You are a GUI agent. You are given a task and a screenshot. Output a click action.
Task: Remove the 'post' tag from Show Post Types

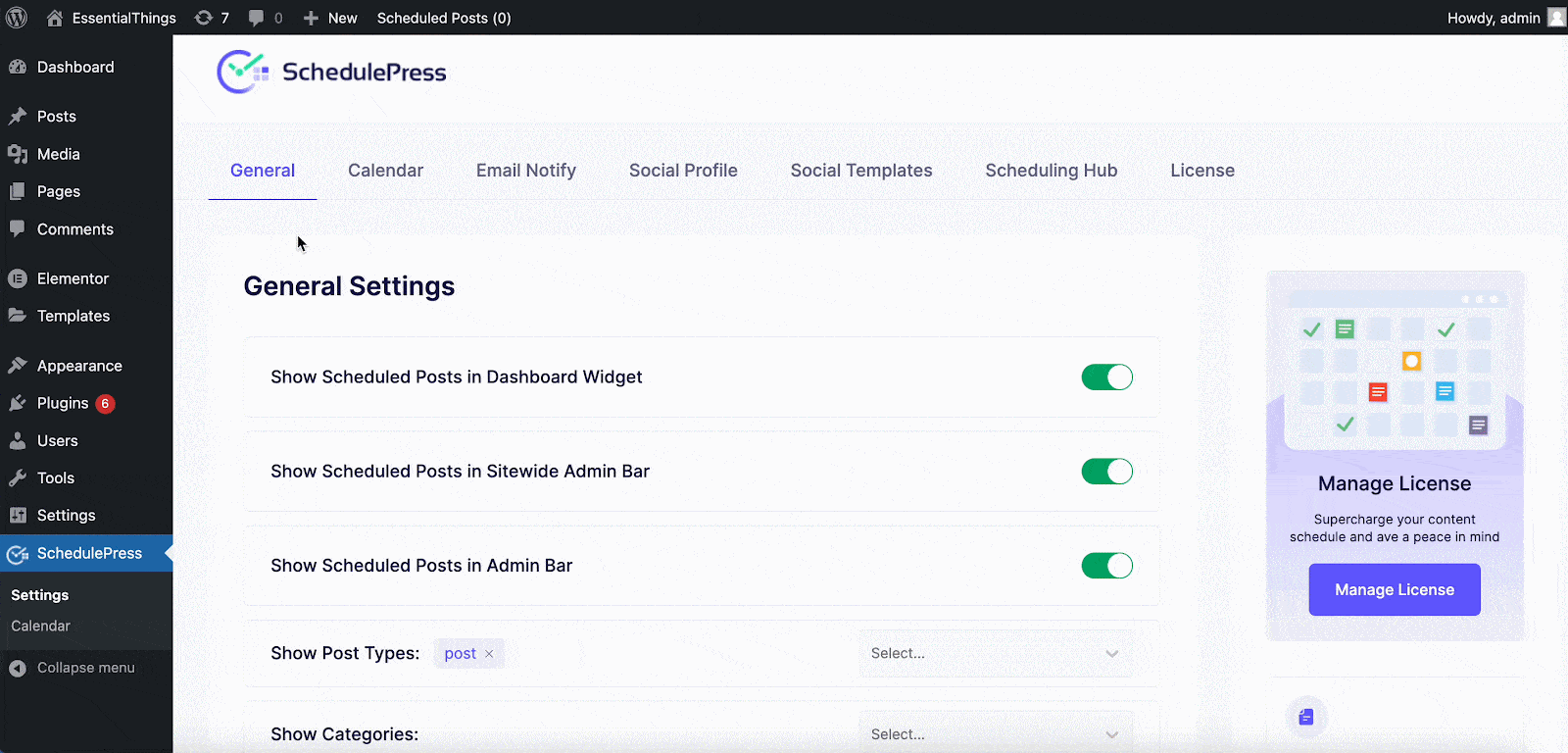coord(489,654)
